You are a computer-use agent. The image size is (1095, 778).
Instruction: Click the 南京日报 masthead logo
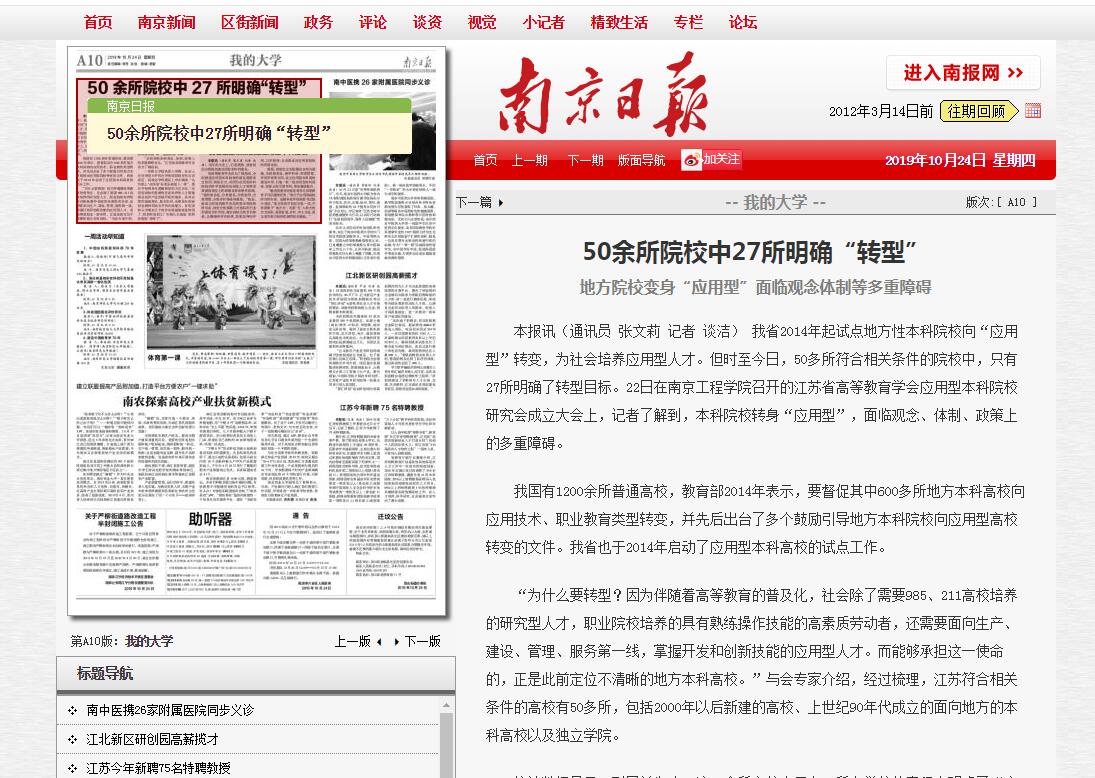(x=603, y=95)
